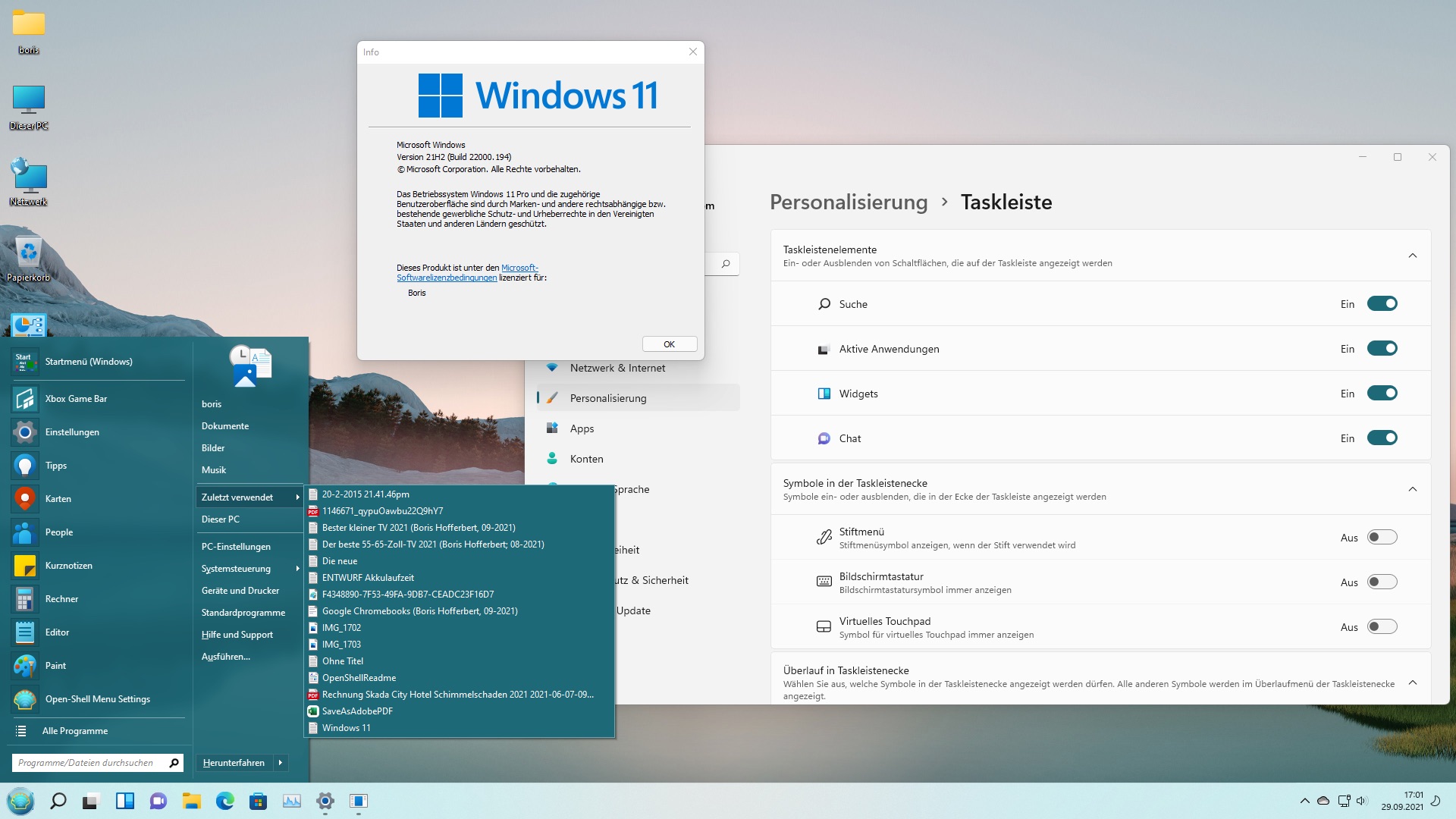Open the Chat icon on taskbar
The height and width of the screenshot is (819, 1456).
[158, 801]
